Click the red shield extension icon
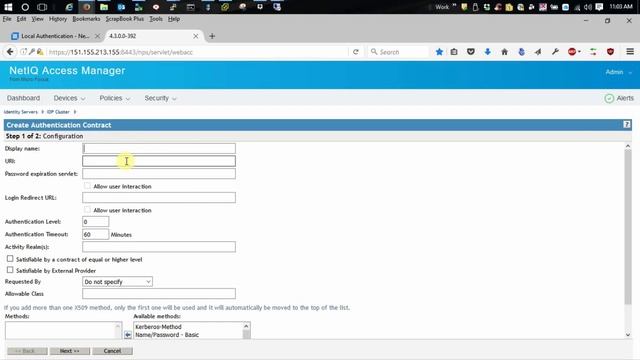Screen dimensions: 640x360 tap(610, 52)
